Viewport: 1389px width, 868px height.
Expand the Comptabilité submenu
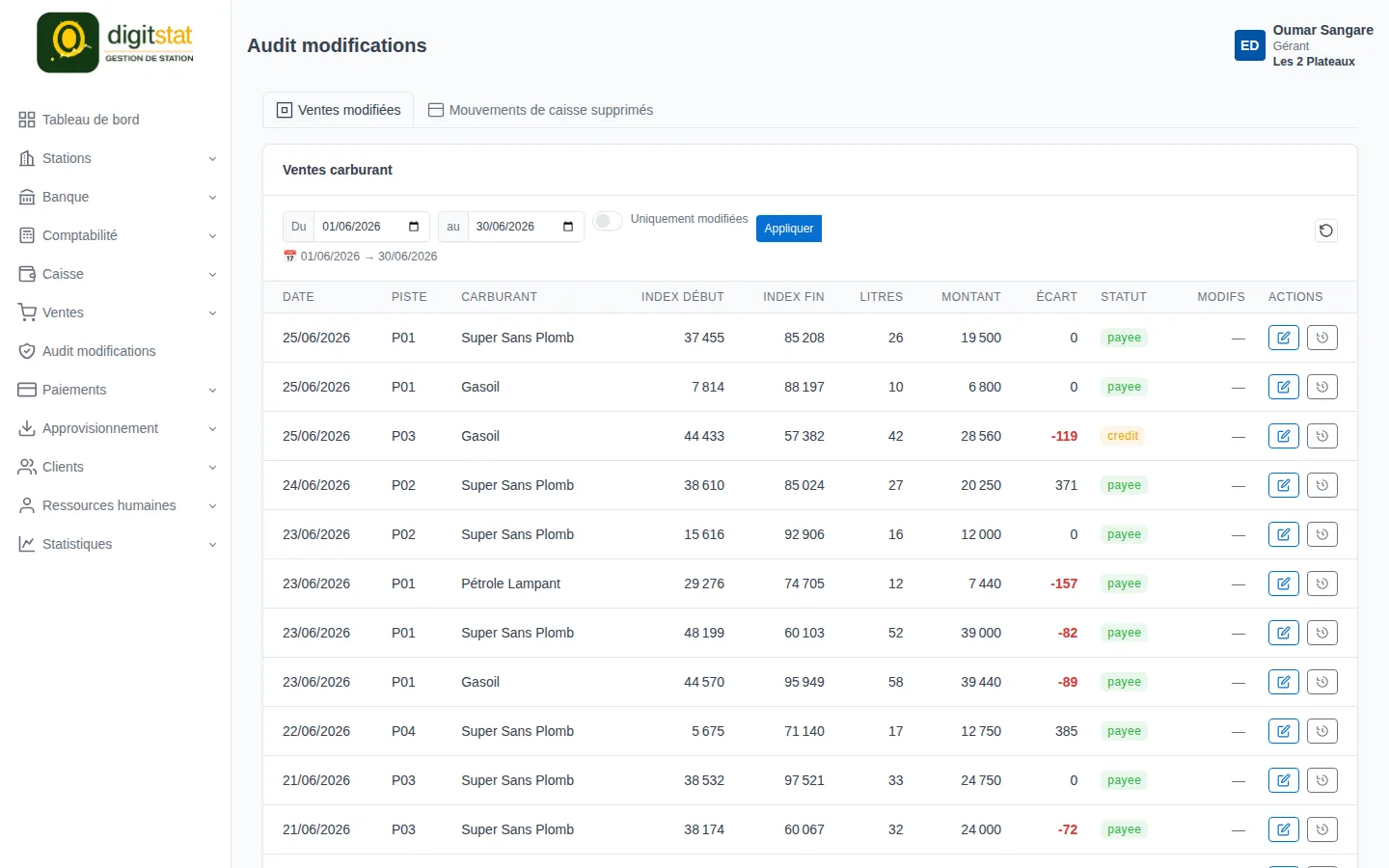pyautogui.click(x=116, y=235)
